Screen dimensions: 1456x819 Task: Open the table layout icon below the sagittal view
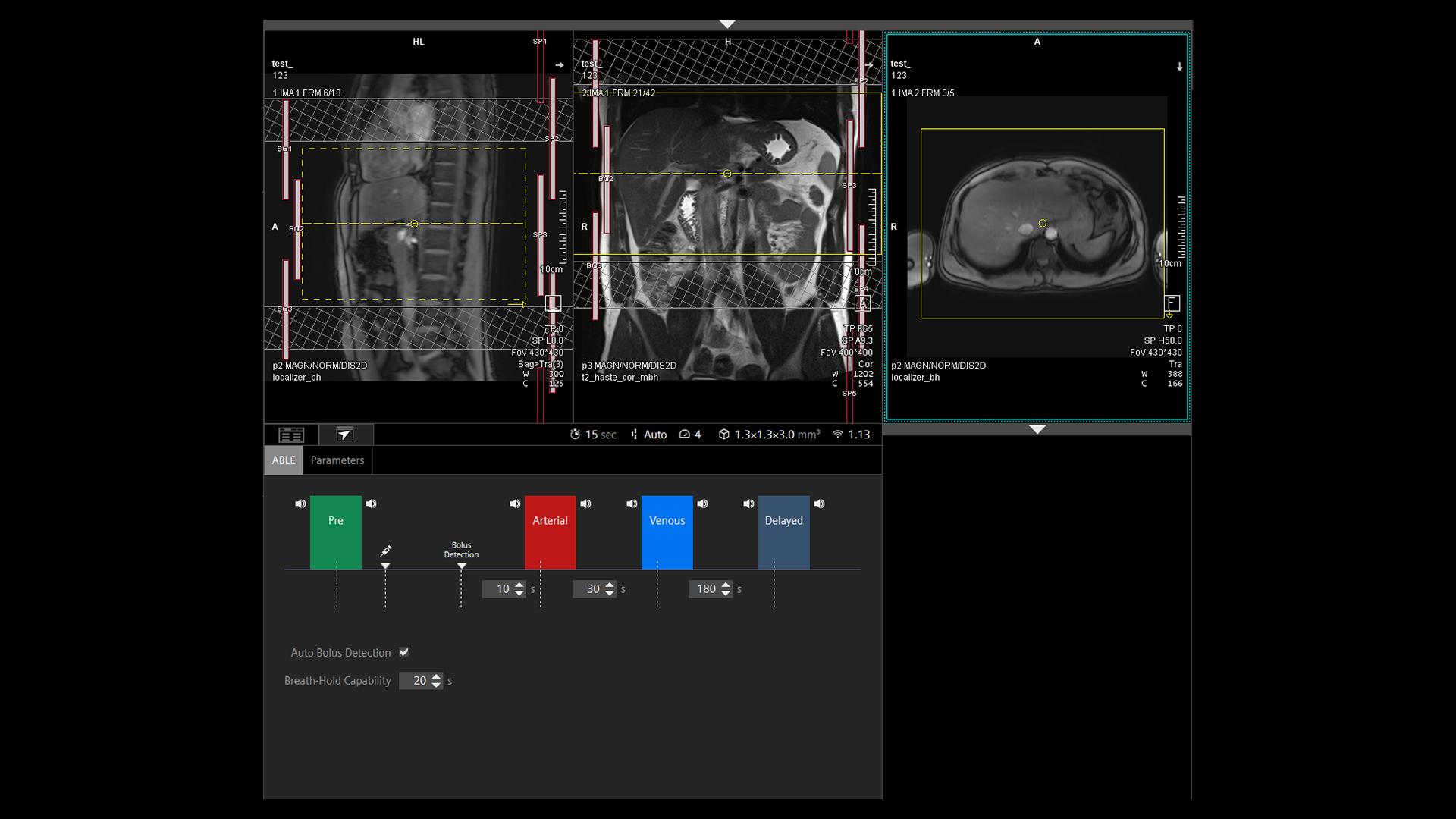point(291,435)
